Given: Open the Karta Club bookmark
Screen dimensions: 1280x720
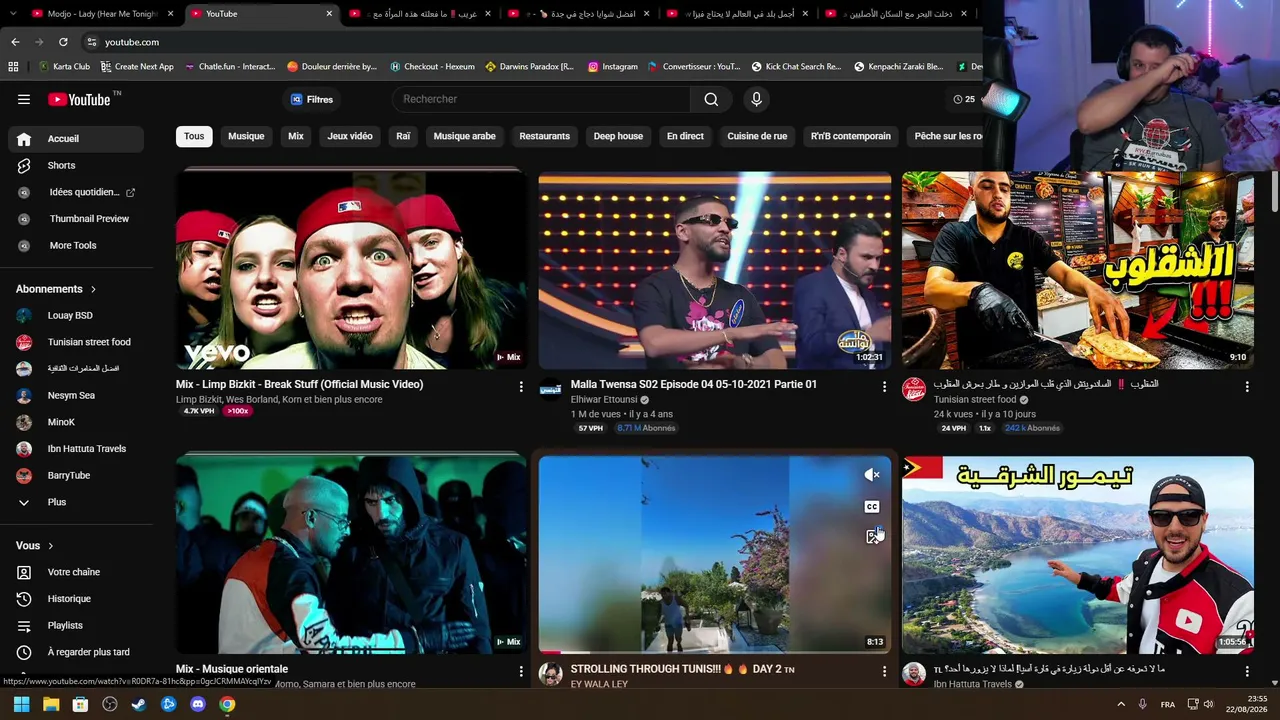Looking at the screenshot, I should [x=64, y=67].
